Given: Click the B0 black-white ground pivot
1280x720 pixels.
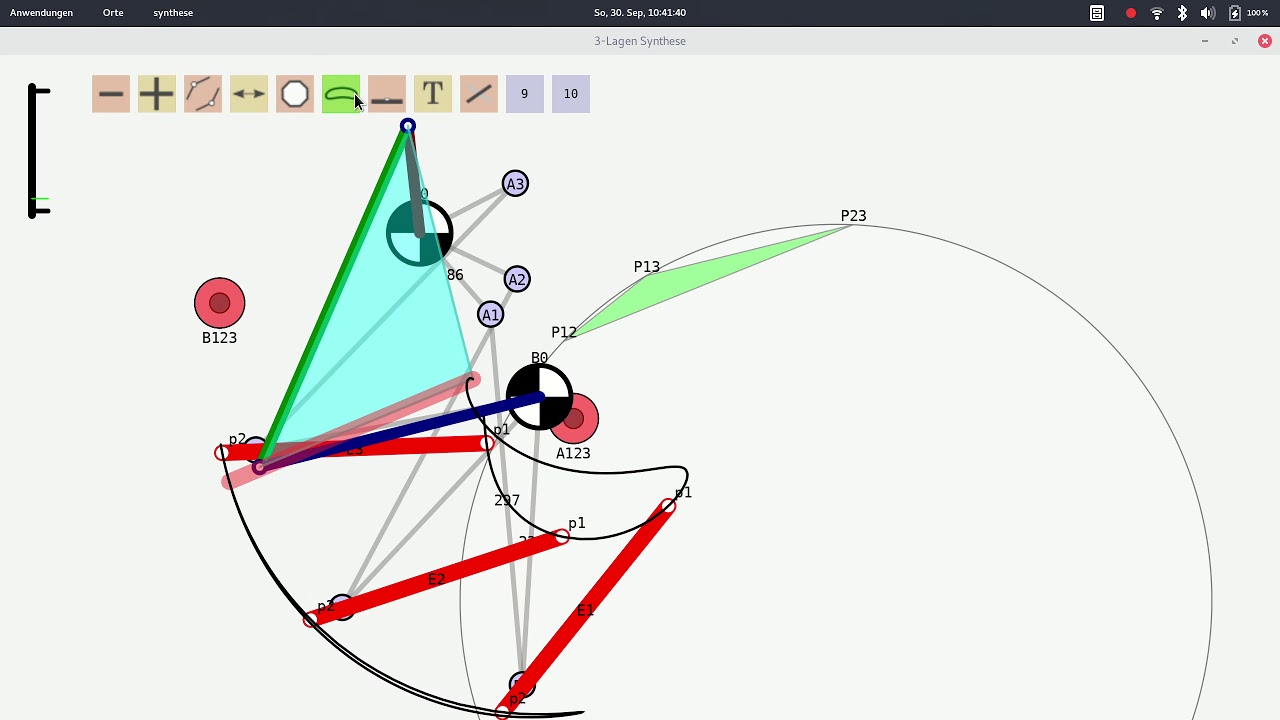Looking at the screenshot, I should click(x=539, y=397).
